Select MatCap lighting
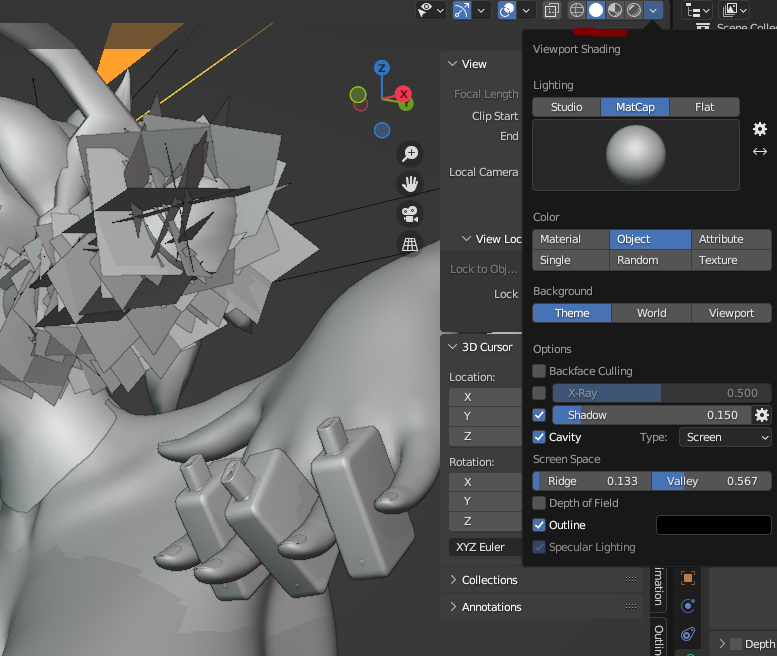The width and height of the screenshot is (777, 656). tap(635, 107)
